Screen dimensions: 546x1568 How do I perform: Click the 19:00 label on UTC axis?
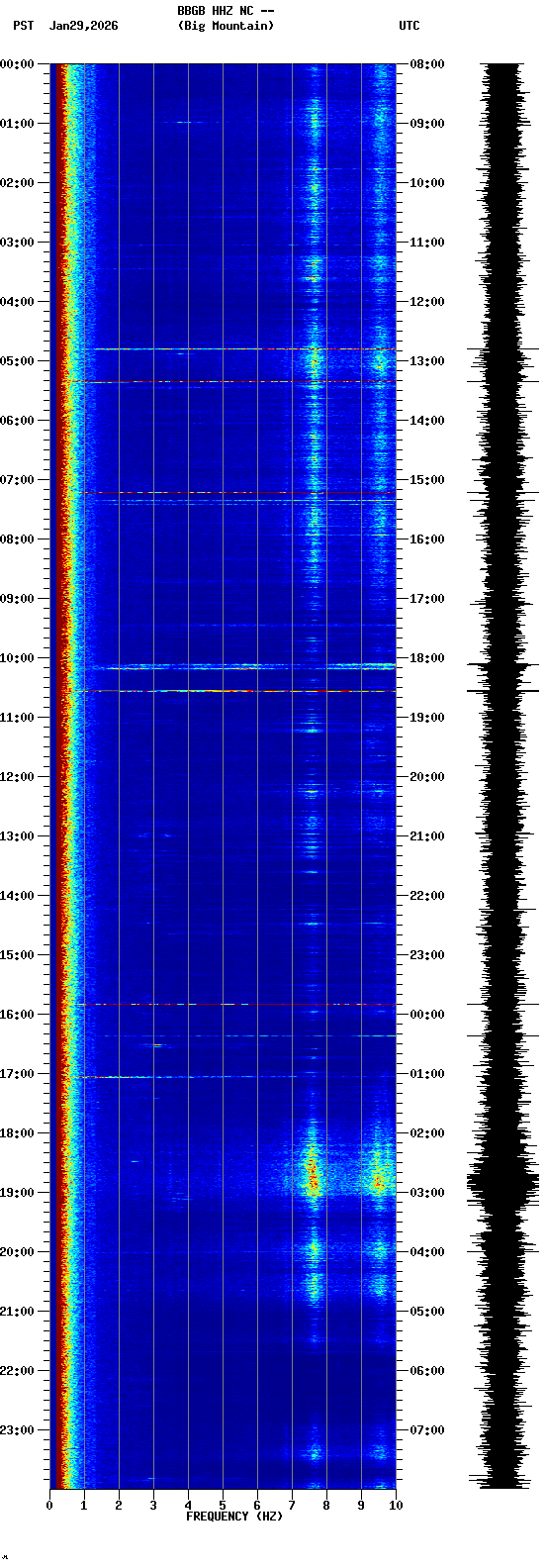tap(427, 718)
